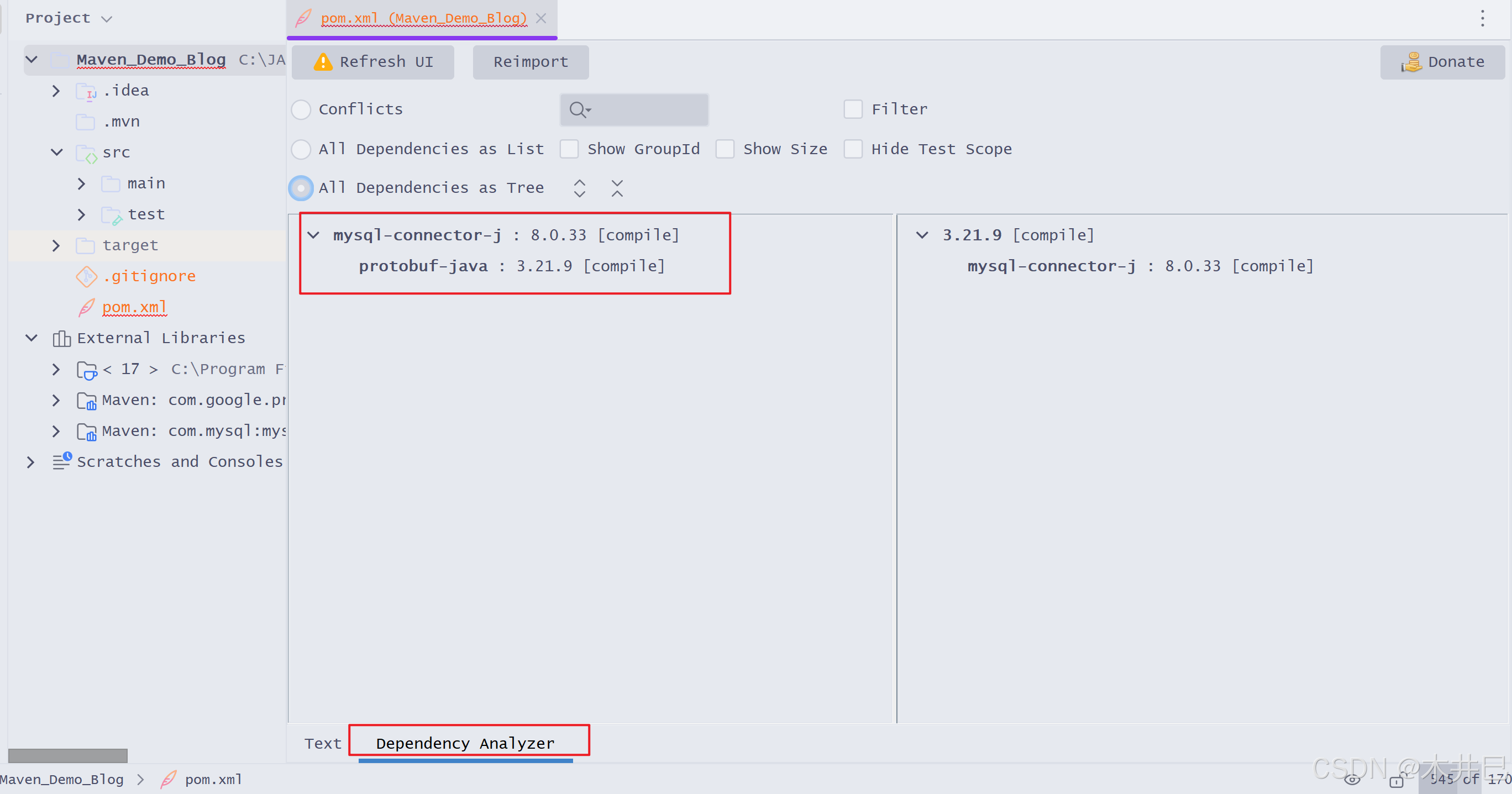Collapse the mysql-connector-j dependency node

[x=313, y=235]
